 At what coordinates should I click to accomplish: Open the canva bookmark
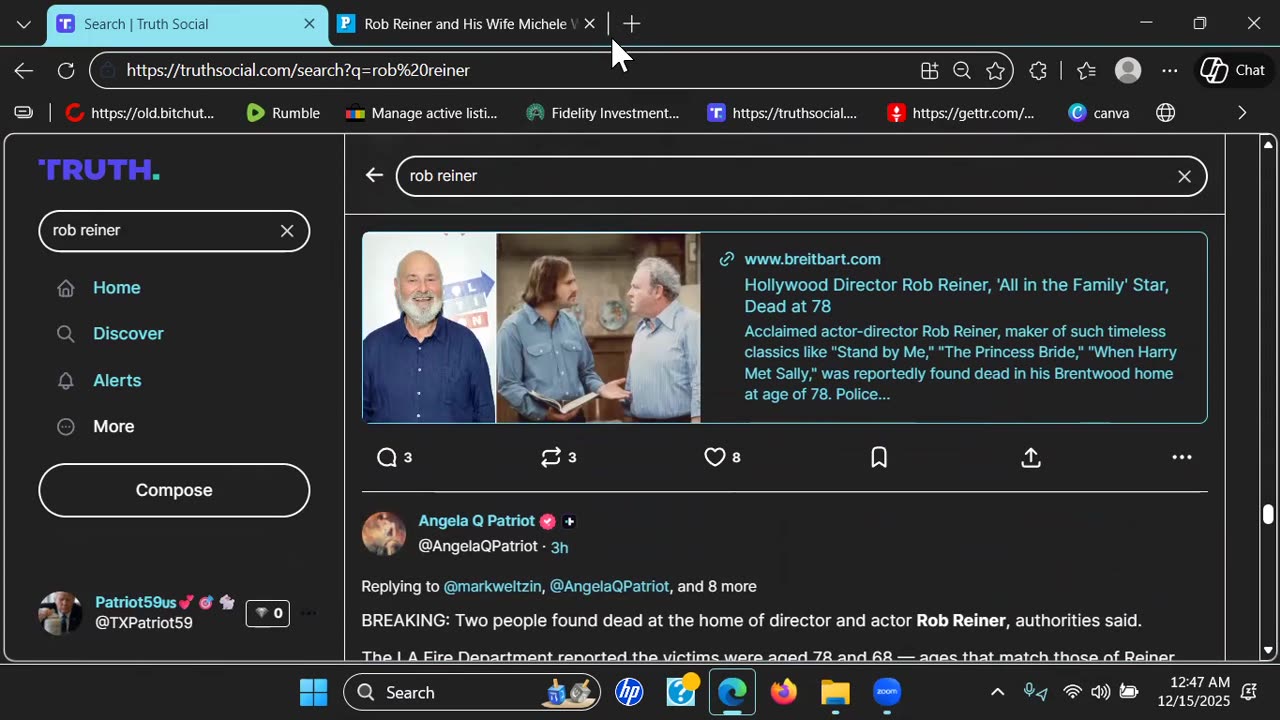coord(1099,113)
